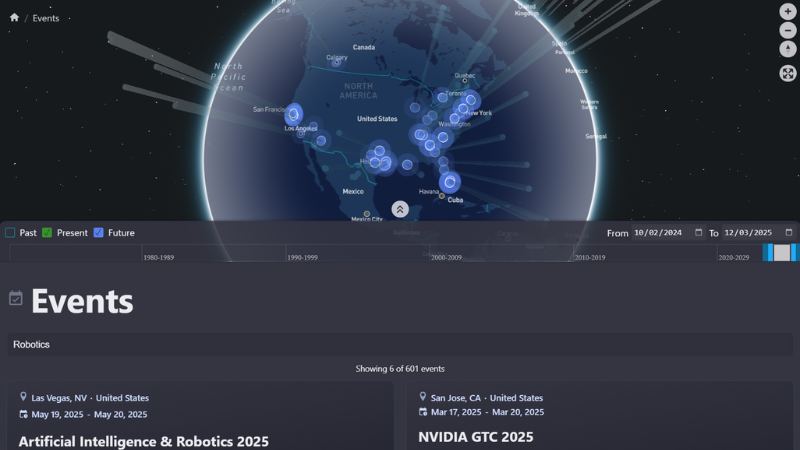The image size is (800, 450).
Task: Zoom in on the globe map
Action: coord(788,11)
